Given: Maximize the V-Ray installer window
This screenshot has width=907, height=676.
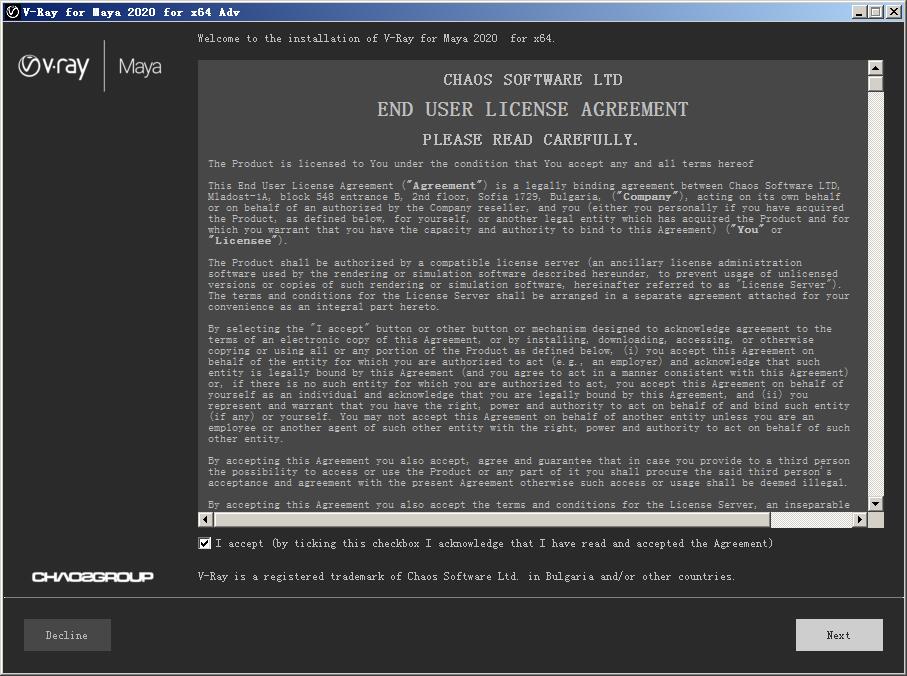Looking at the screenshot, I should 875,12.
